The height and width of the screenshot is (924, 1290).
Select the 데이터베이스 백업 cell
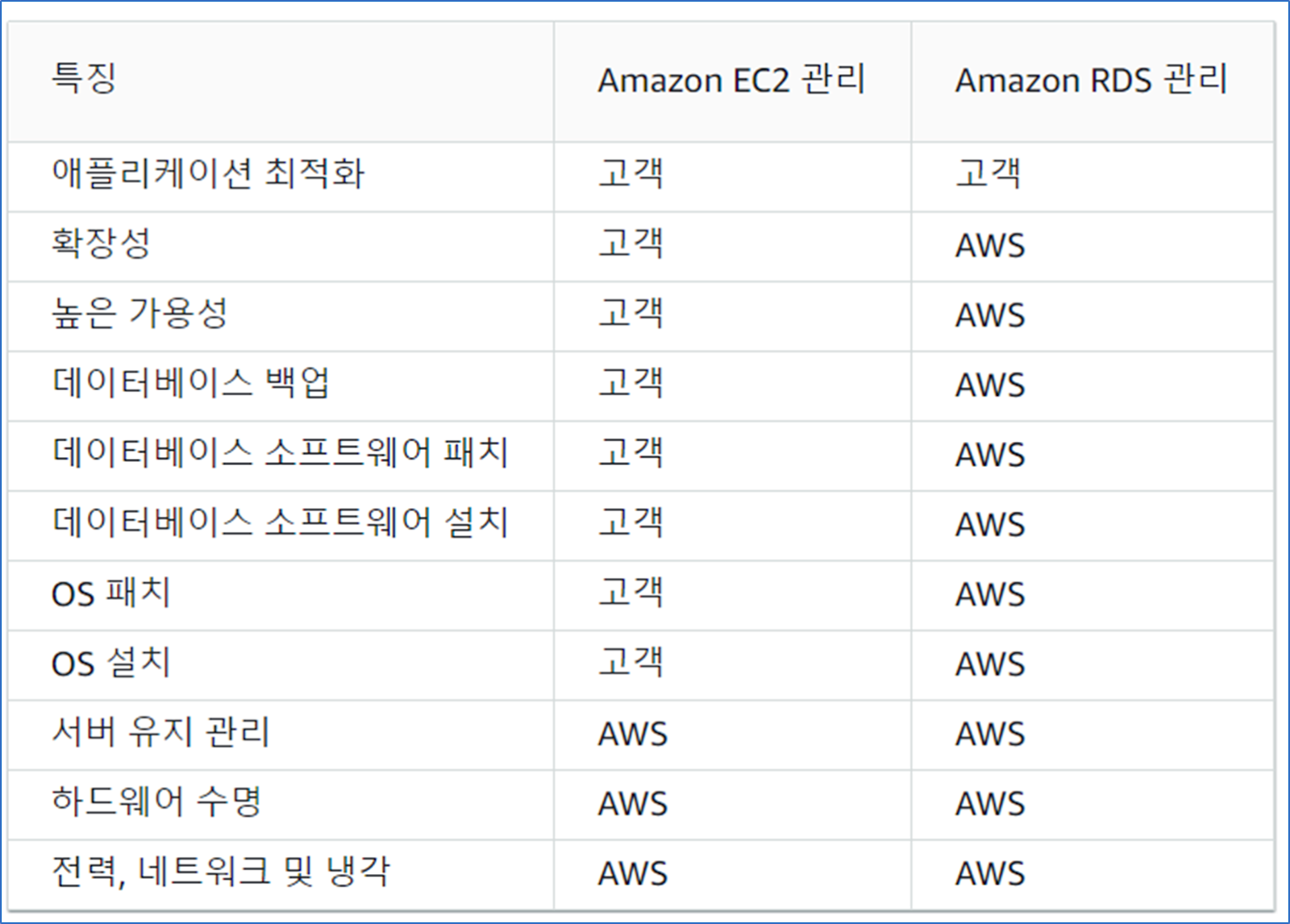[191, 382]
